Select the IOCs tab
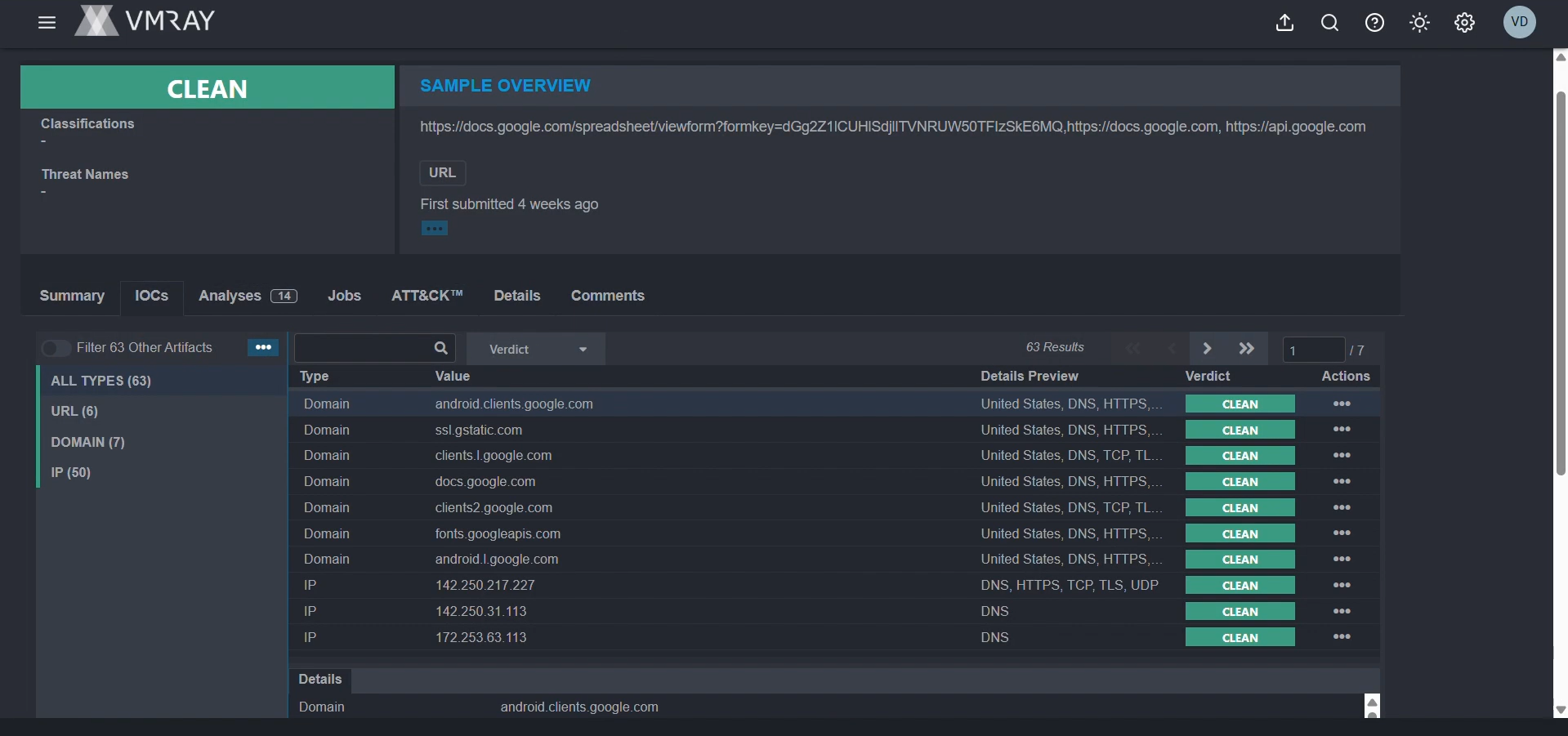Screen dimensions: 1568x736 point(152,296)
